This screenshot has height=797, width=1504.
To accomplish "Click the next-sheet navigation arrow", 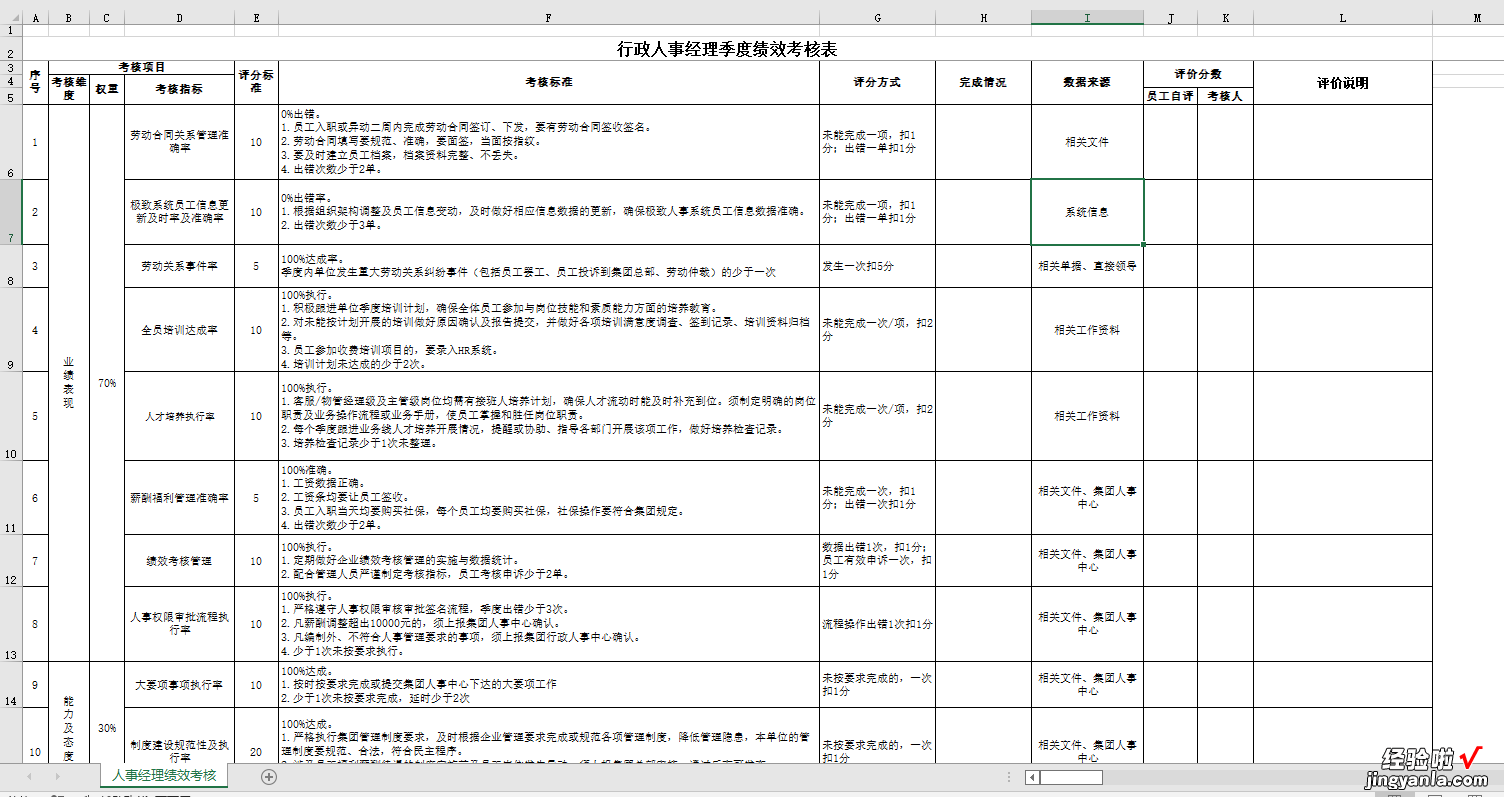I will click(x=58, y=777).
